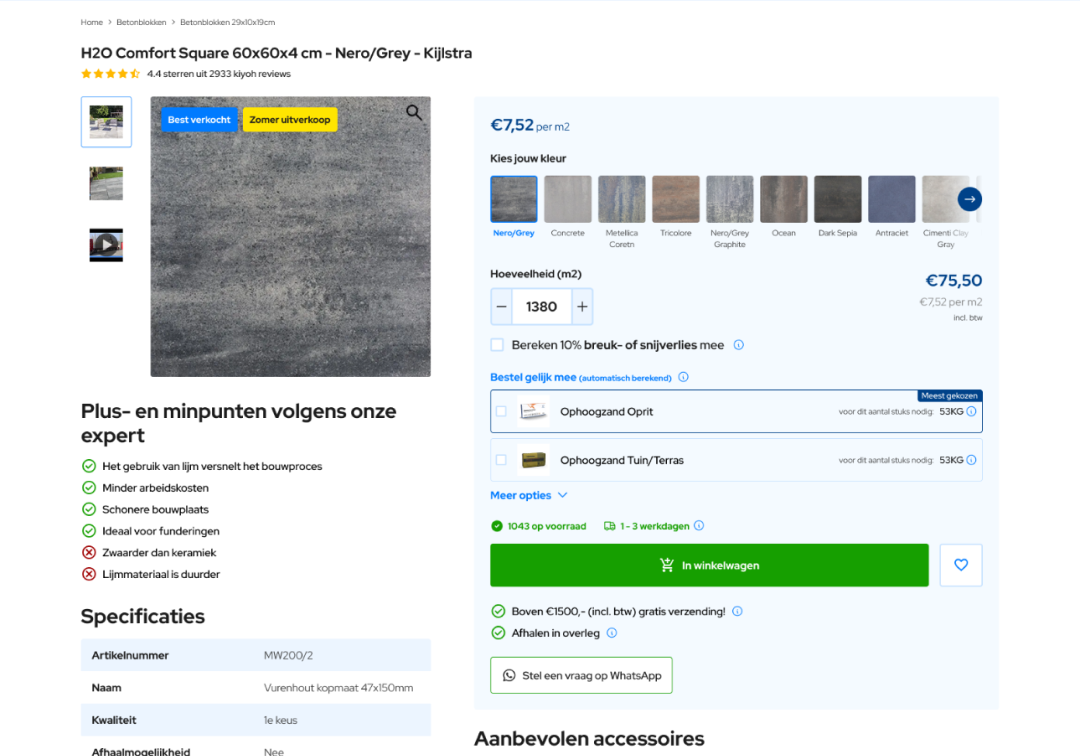Click the Ophoogzand Tuin/Terras product image

tap(534, 460)
